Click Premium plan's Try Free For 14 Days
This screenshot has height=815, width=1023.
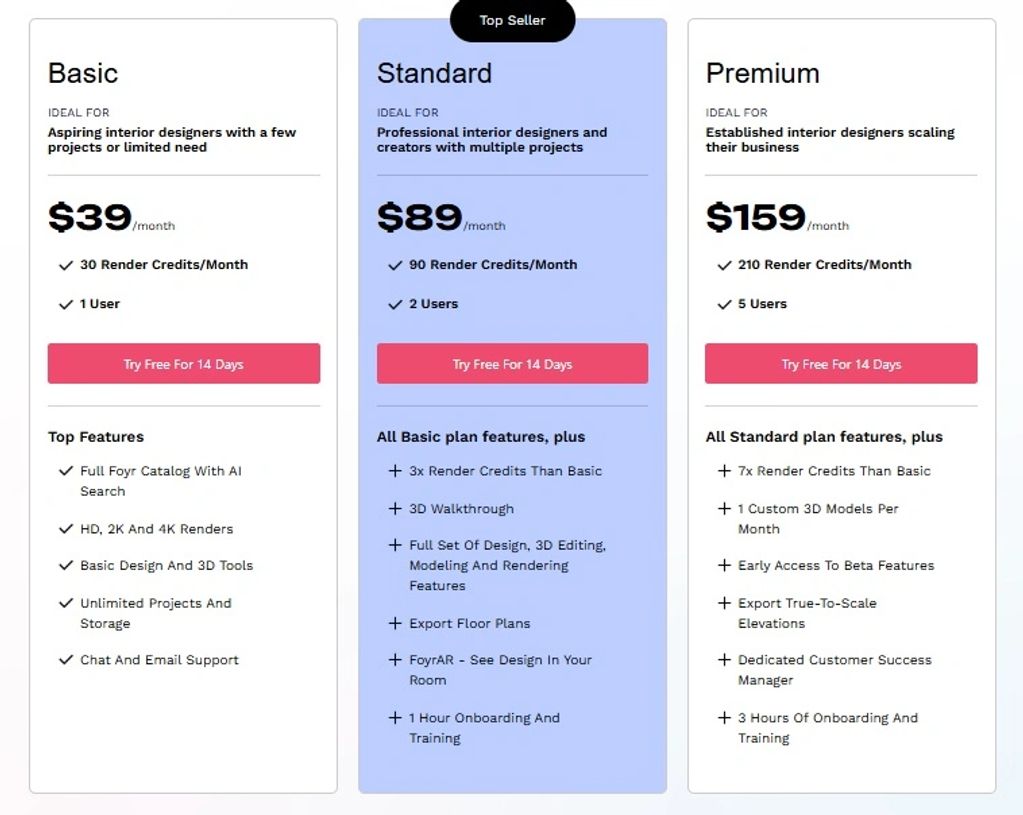tap(841, 364)
